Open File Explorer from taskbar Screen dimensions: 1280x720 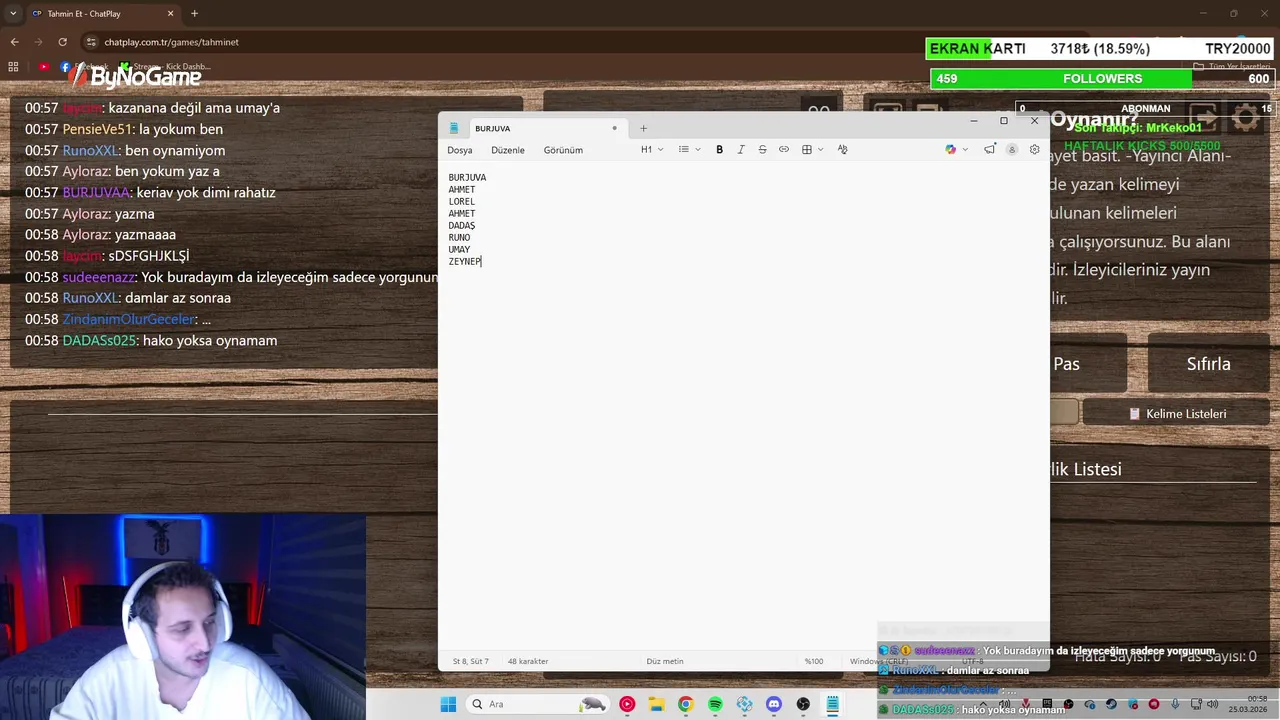(656, 704)
